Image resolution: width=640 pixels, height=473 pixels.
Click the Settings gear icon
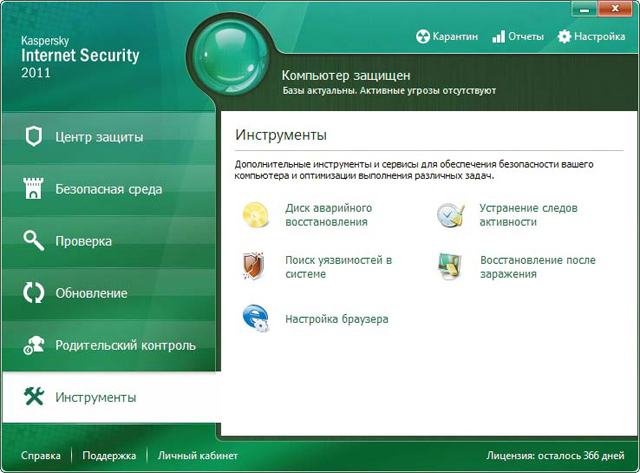pos(564,36)
